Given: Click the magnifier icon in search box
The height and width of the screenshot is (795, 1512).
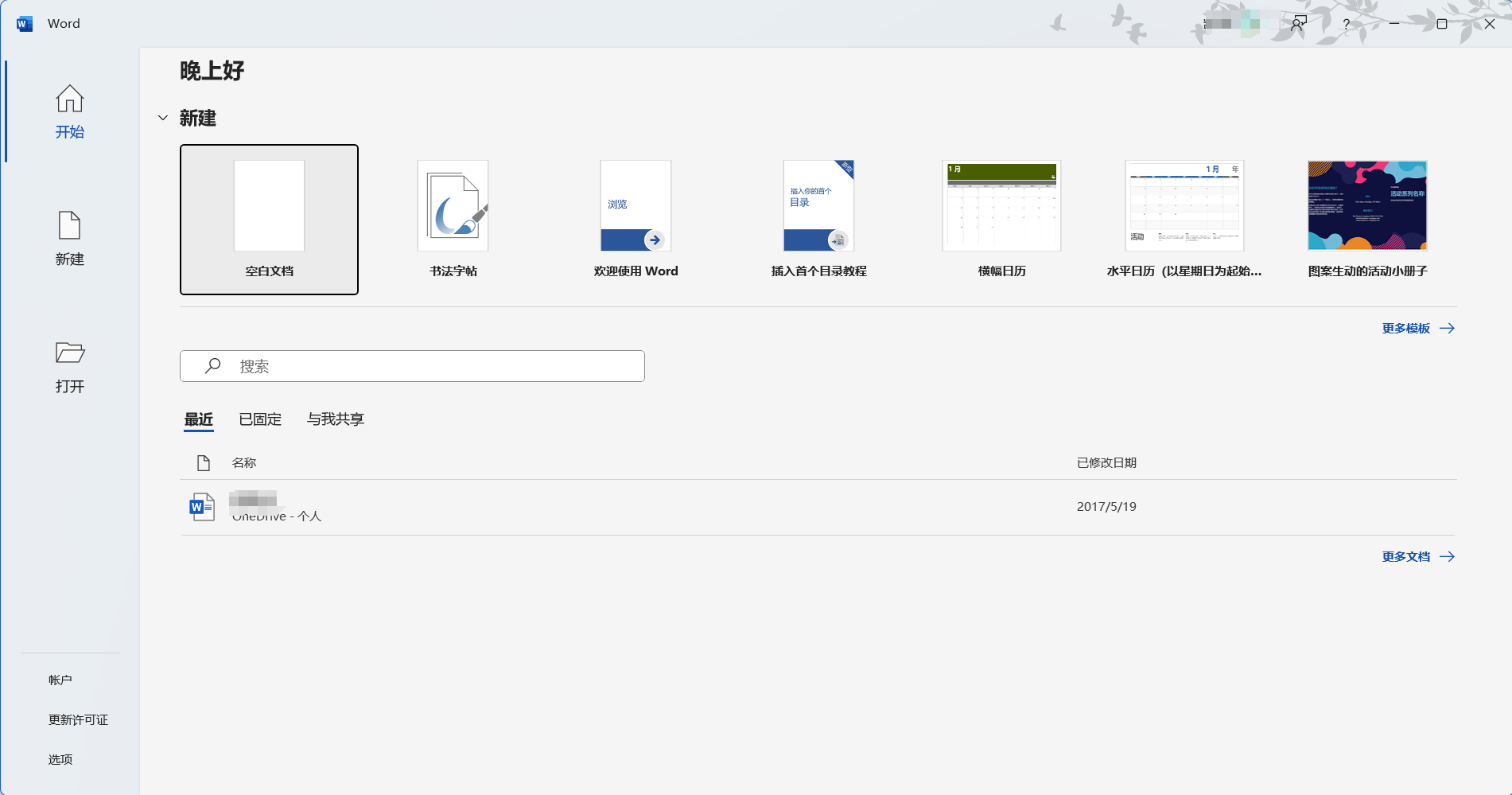Looking at the screenshot, I should point(212,366).
